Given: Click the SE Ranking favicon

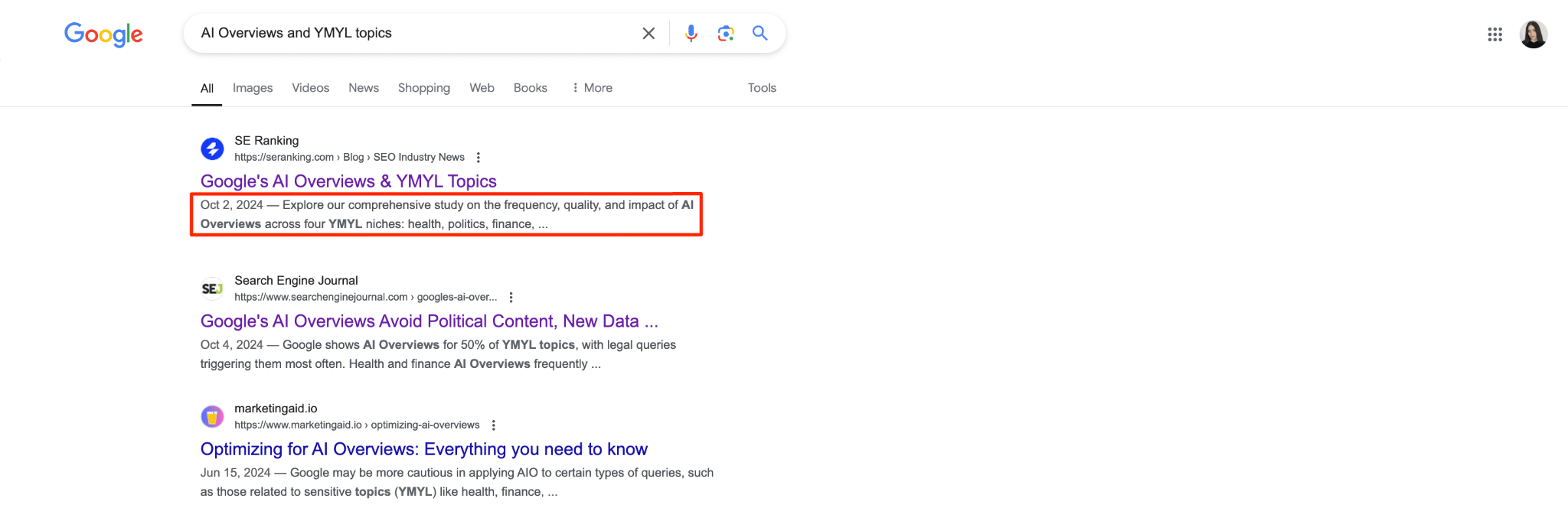Looking at the screenshot, I should pyautogui.click(x=212, y=148).
